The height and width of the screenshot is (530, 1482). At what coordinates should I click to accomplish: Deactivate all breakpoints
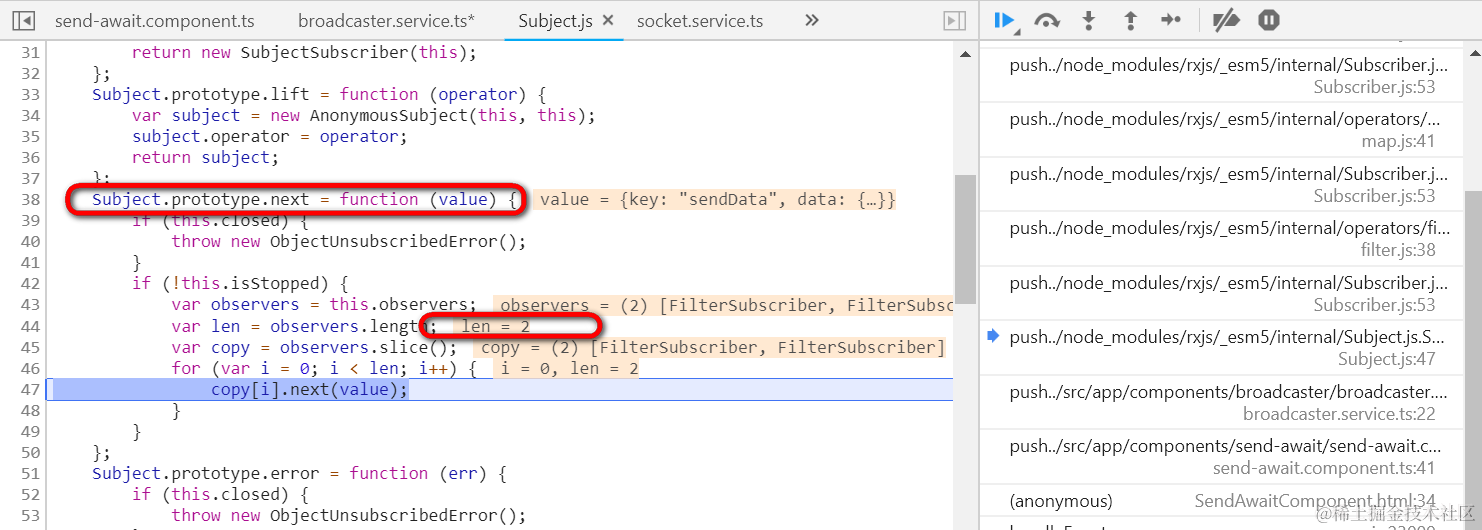(x=1226, y=20)
